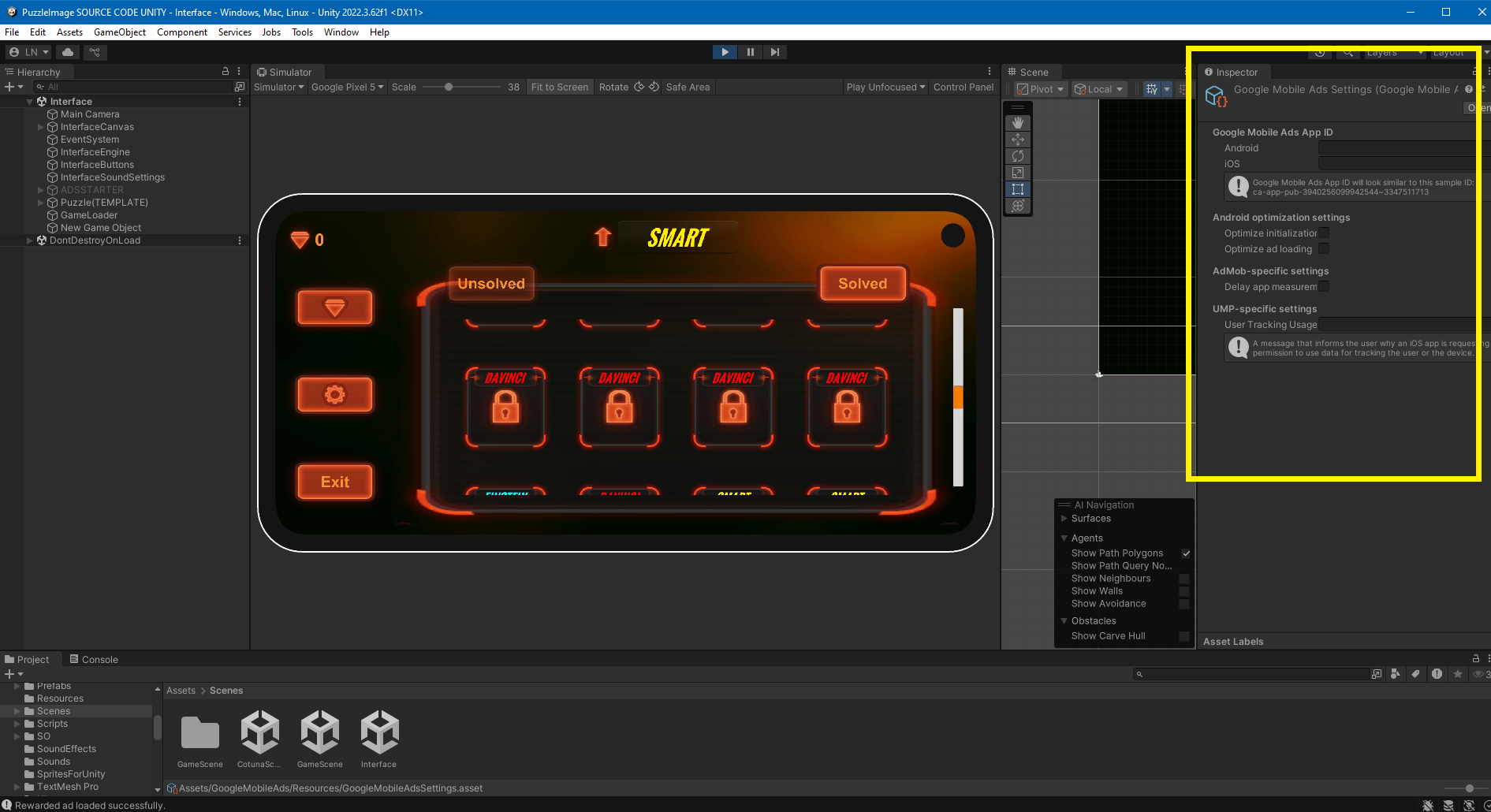Open the Component menu
Screen dimensions: 1491x812
coord(182,32)
